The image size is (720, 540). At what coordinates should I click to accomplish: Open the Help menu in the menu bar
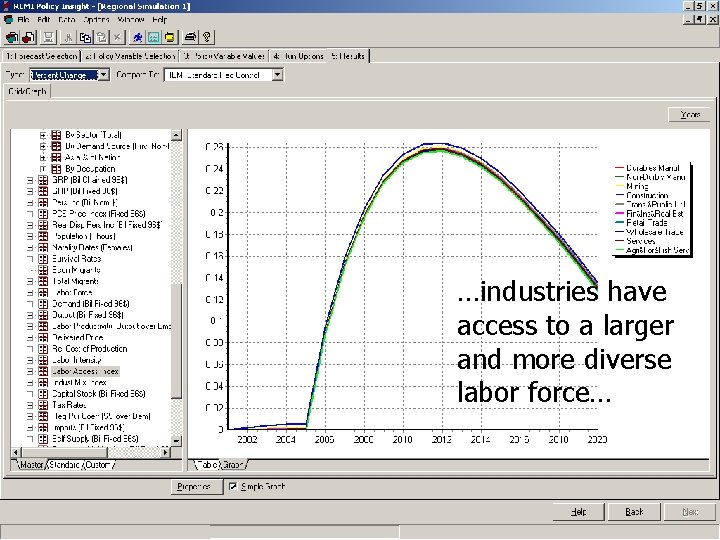click(160, 20)
